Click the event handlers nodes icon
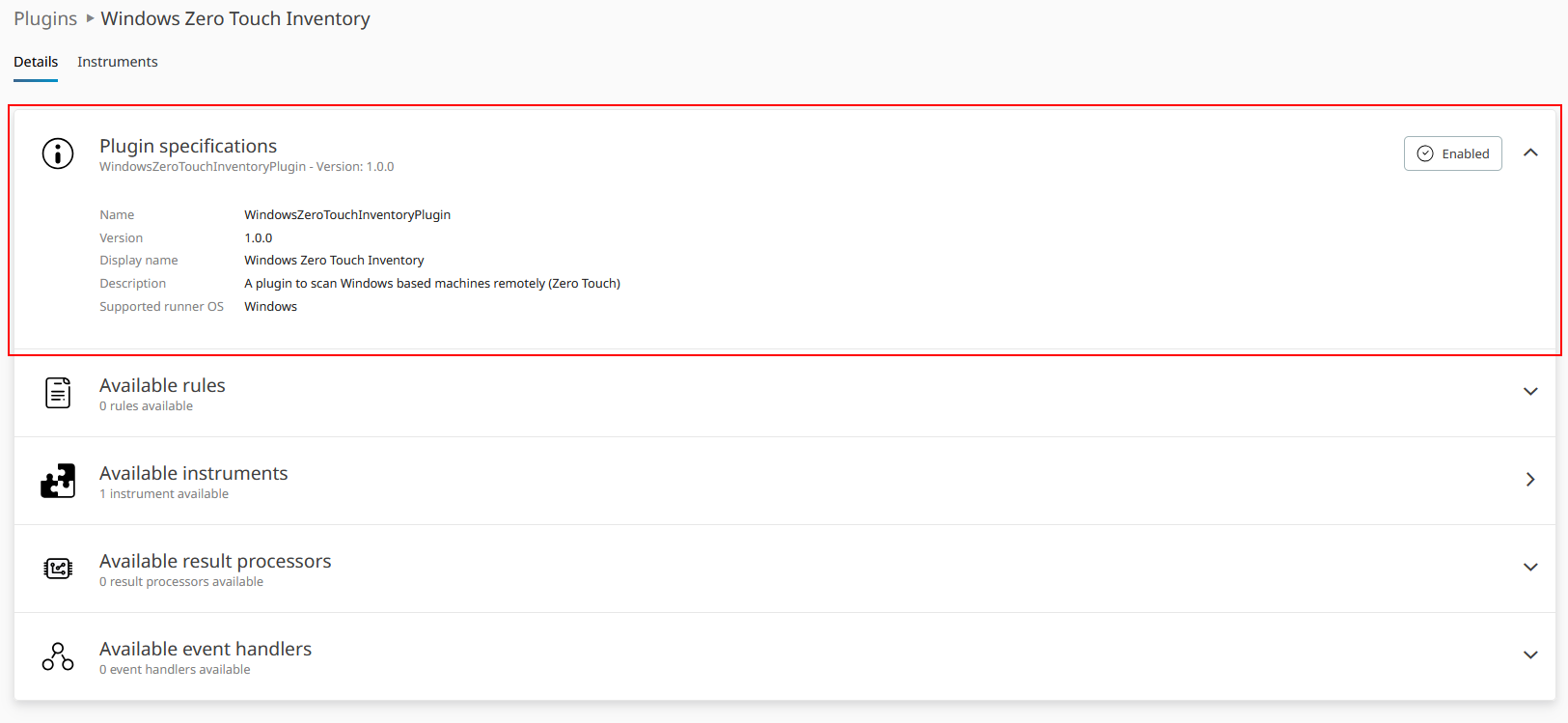1568x723 pixels. point(58,656)
